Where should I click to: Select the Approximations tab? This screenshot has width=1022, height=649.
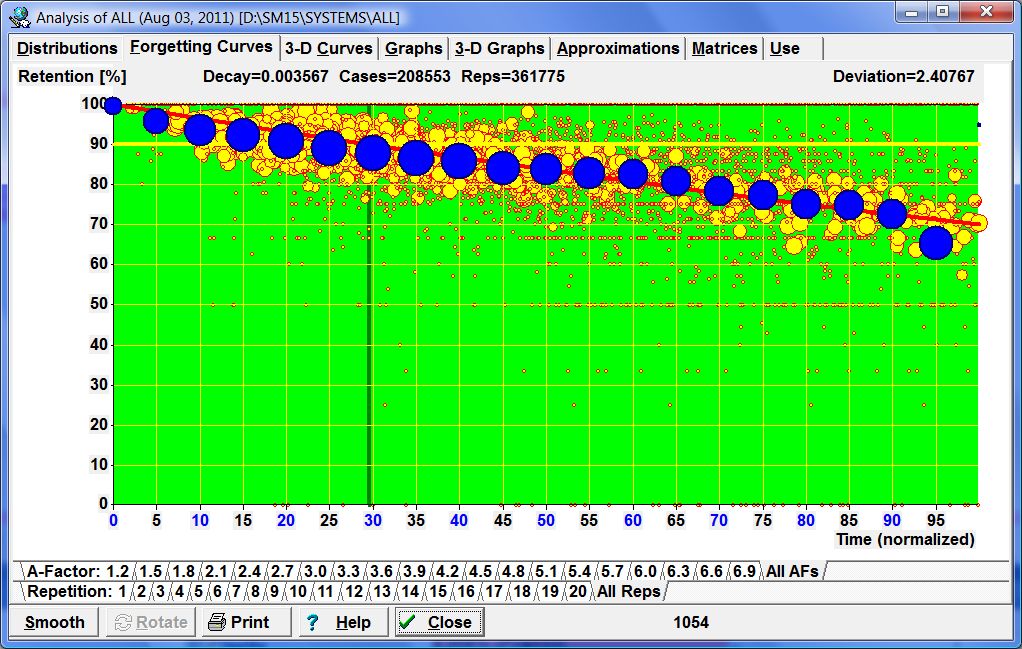coord(618,48)
